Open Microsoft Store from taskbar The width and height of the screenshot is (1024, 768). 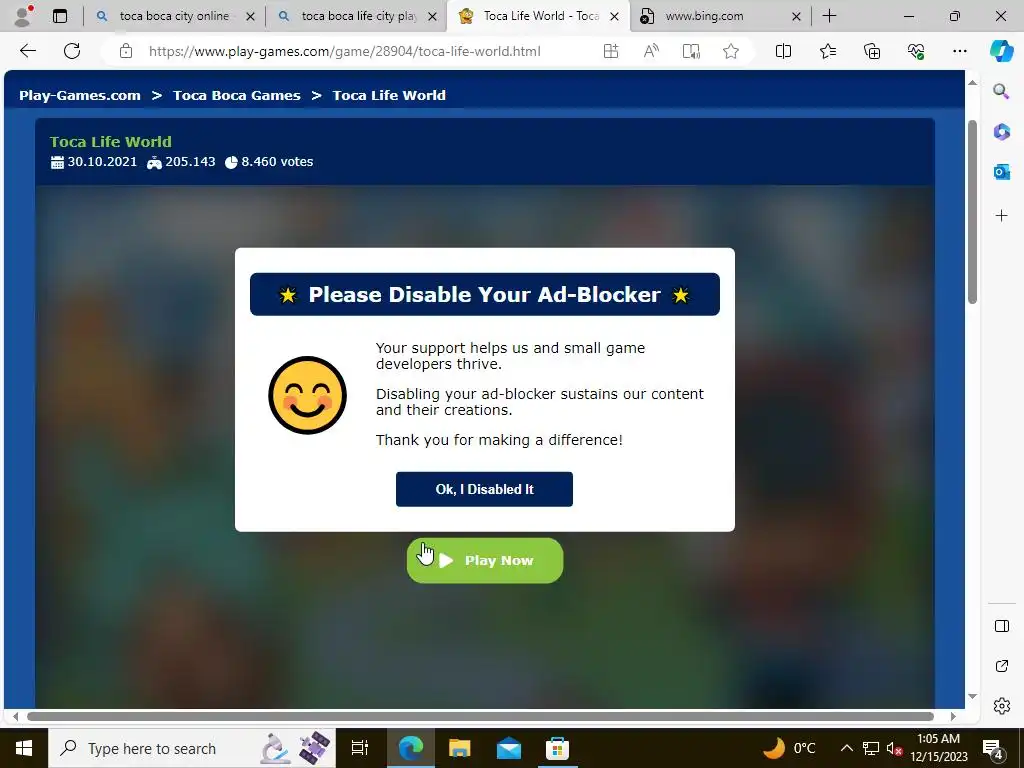557,748
